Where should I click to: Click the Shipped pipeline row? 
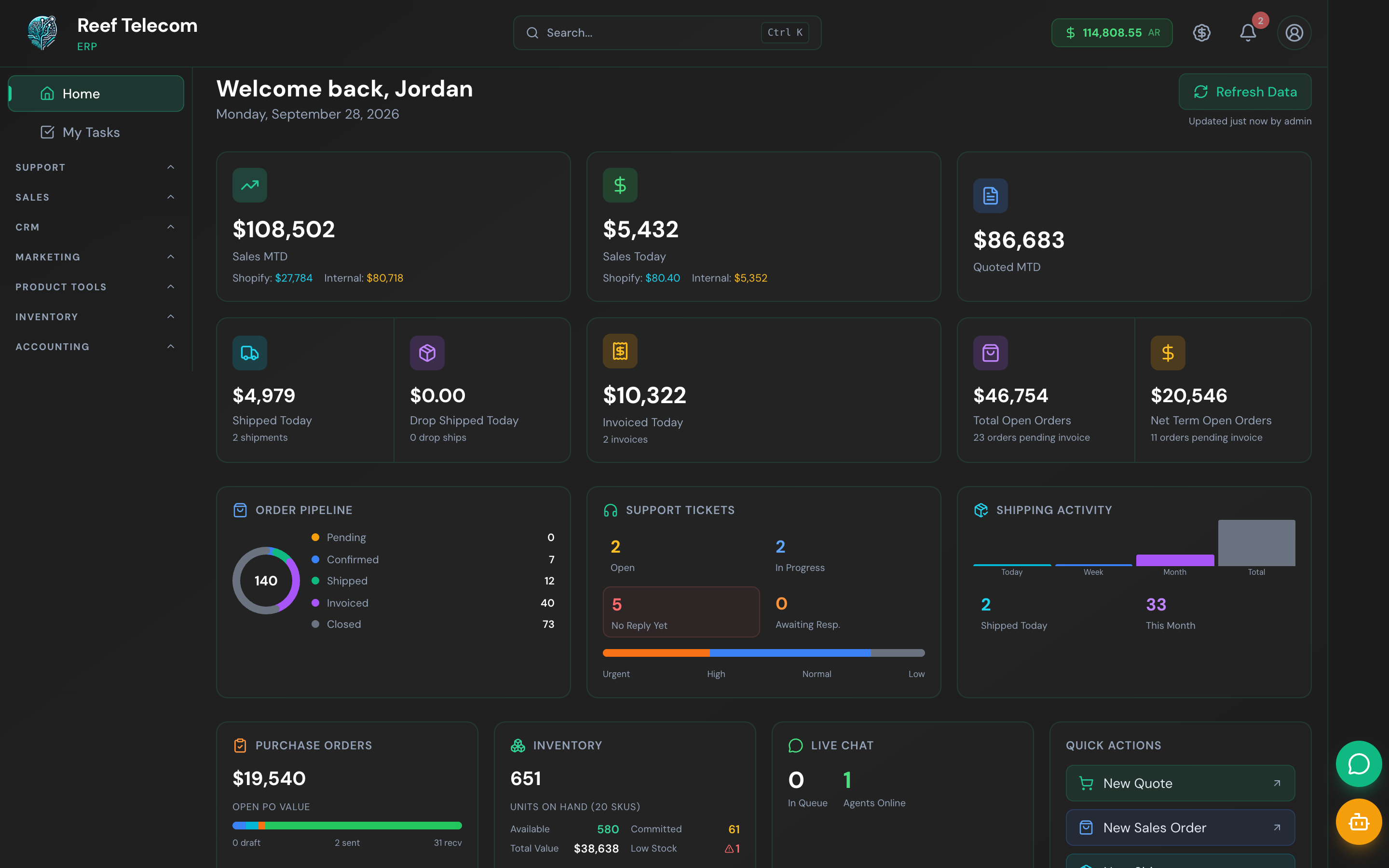433,581
